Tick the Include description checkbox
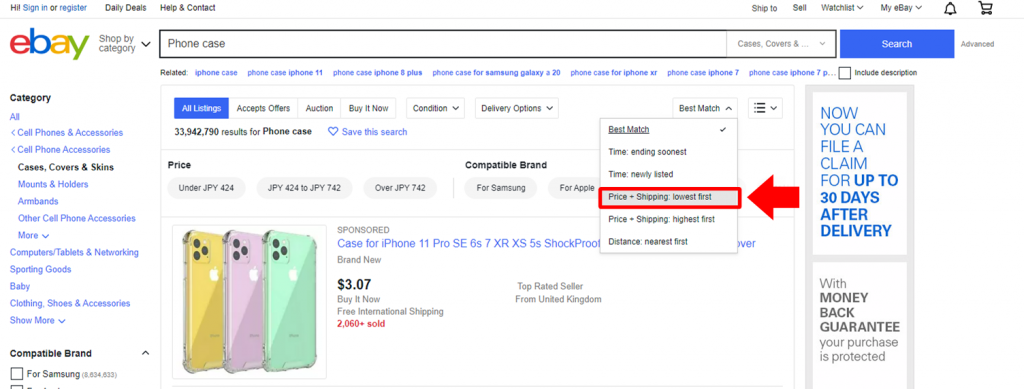 point(844,72)
